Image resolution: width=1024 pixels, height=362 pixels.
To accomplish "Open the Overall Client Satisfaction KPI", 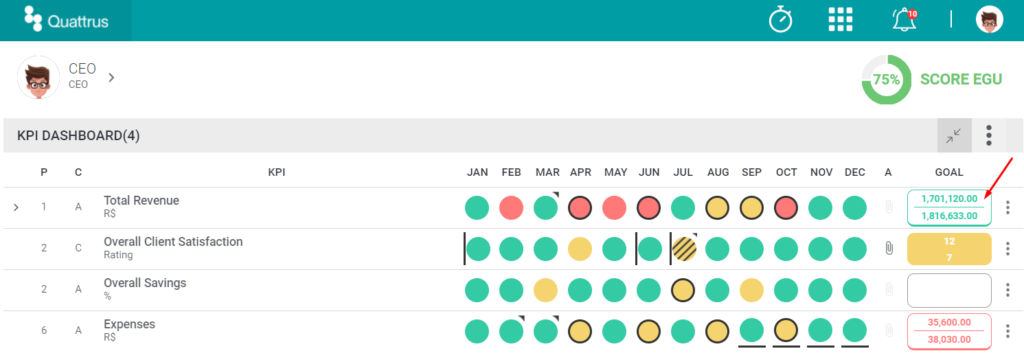I will [173, 242].
